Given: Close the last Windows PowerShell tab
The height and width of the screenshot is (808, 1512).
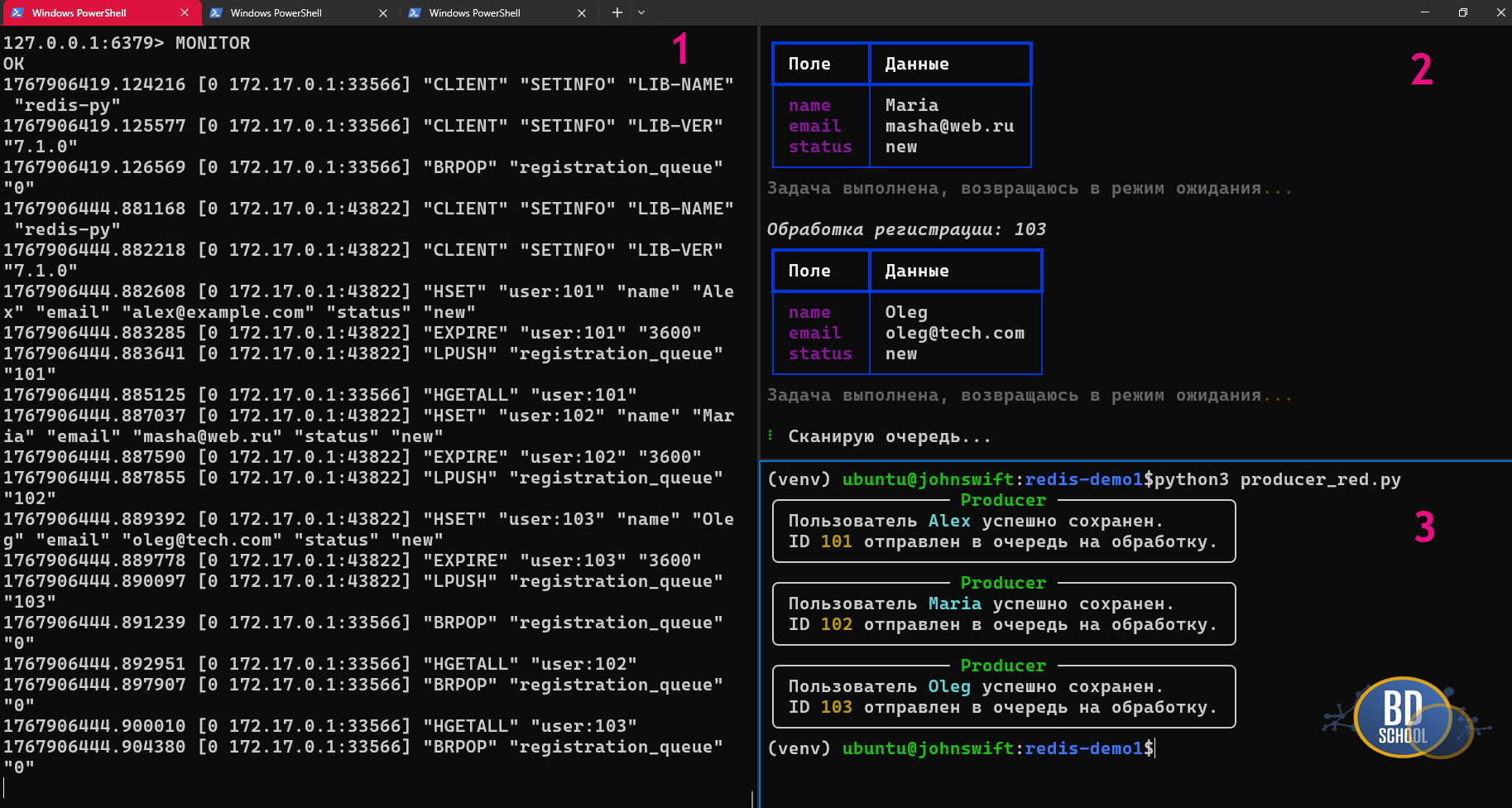Looking at the screenshot, I should point(581,12).
